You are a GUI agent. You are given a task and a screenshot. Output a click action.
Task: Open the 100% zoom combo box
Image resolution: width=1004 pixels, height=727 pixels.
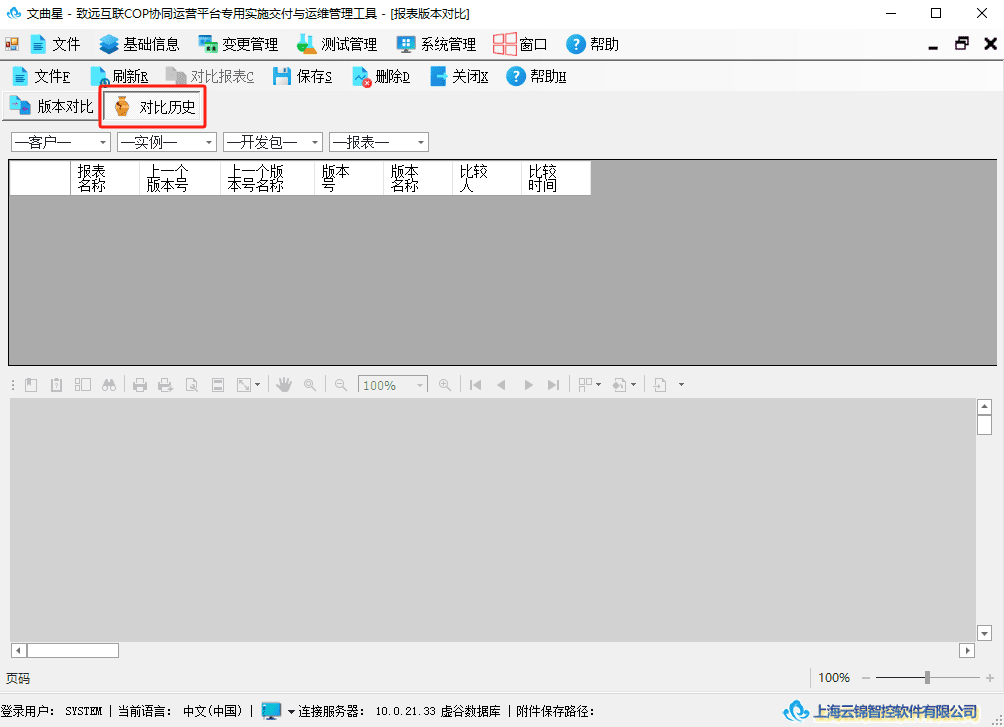393,385
